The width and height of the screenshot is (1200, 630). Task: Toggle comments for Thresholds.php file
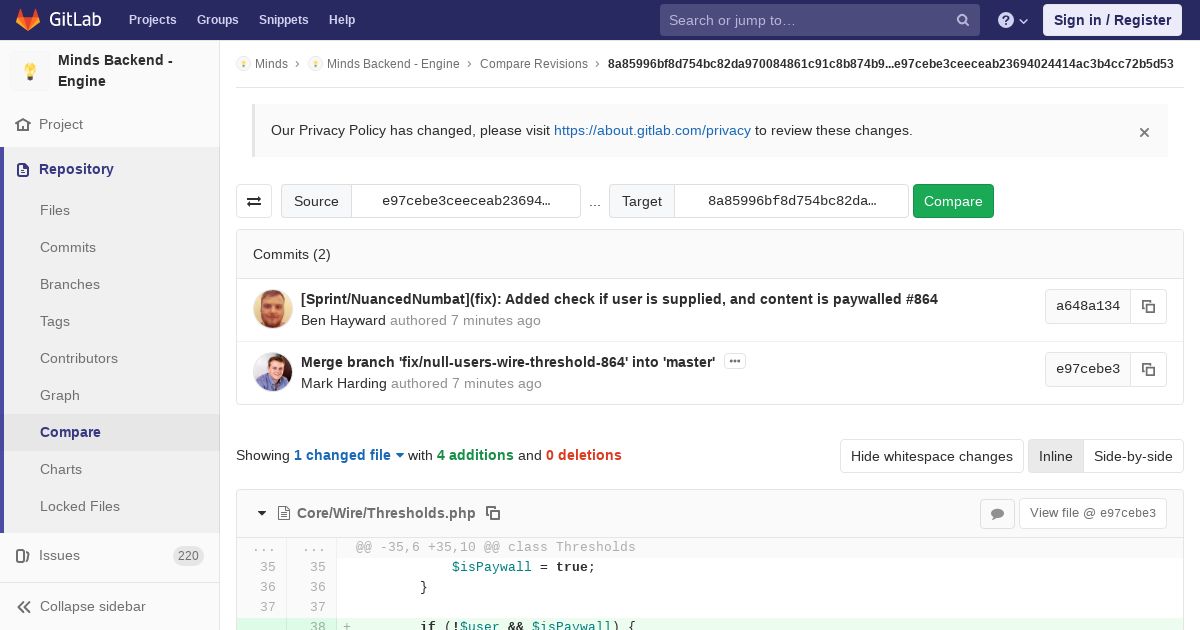coord(997,514)
